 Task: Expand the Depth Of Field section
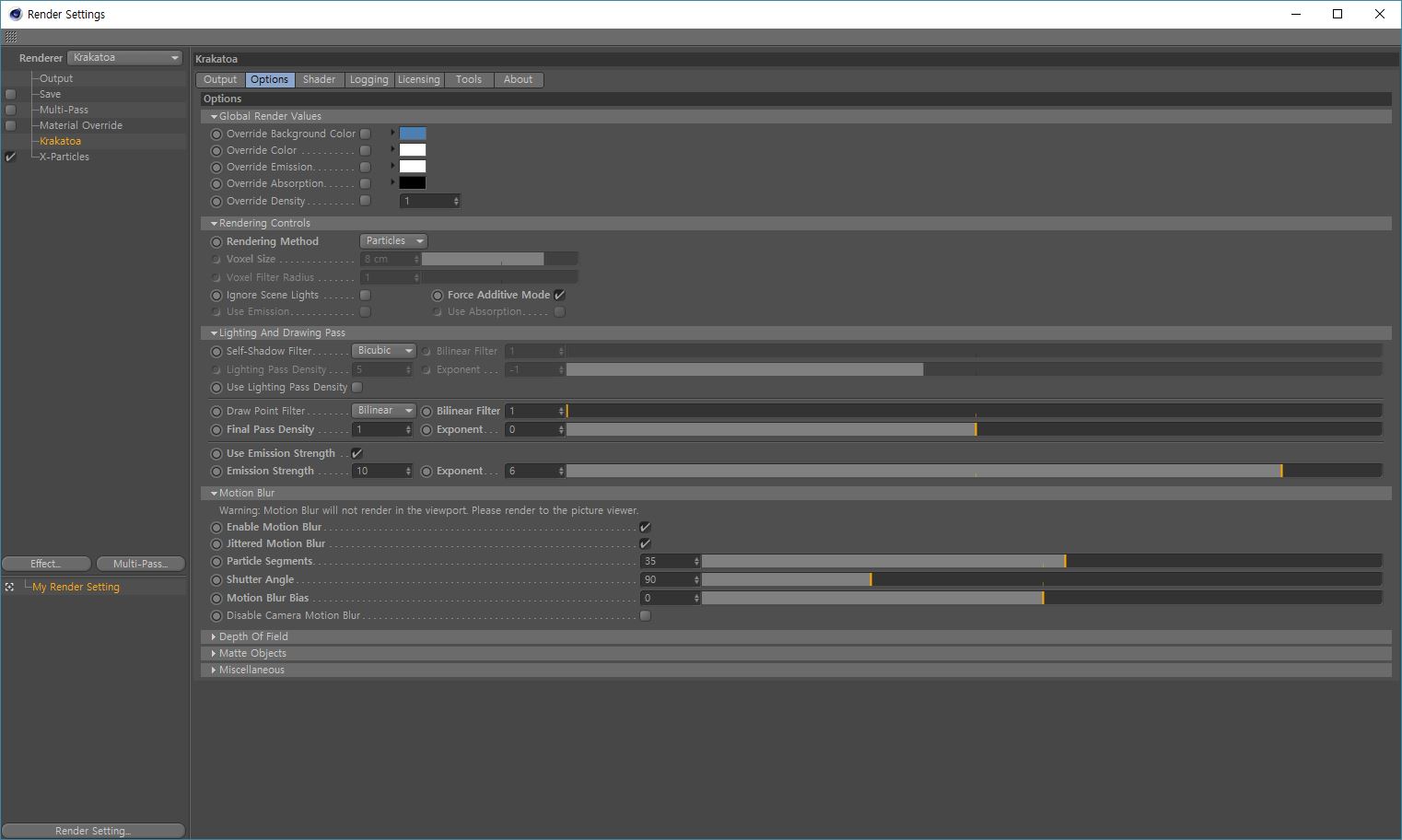coord(253,636)
